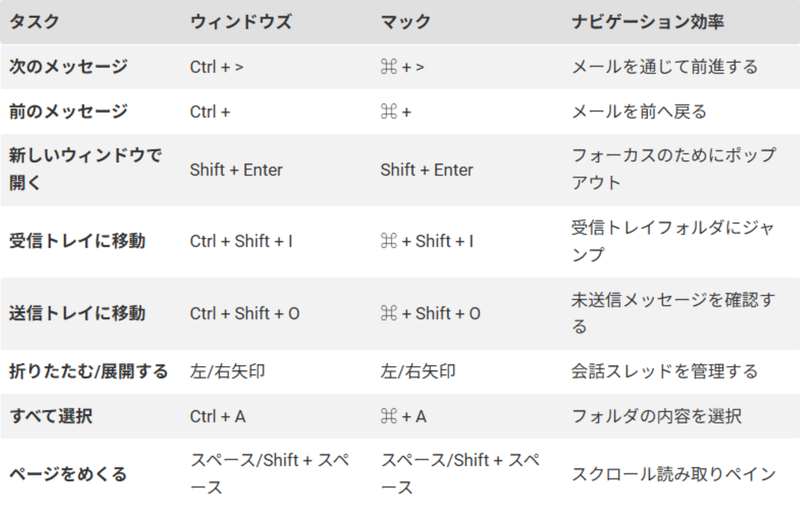Click "左/右矢印" in the マック column
The width and height of the screenshot is (800, 508).
click(418, 372)
